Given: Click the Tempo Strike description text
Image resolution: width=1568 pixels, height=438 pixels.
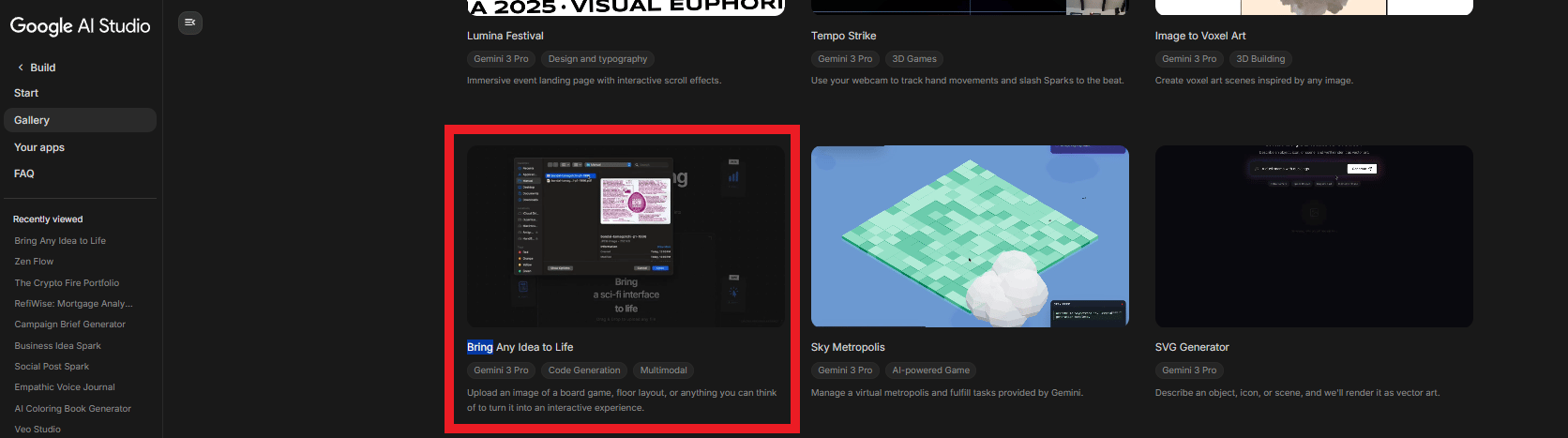Looking at the screenshot, I should [968, 81].
